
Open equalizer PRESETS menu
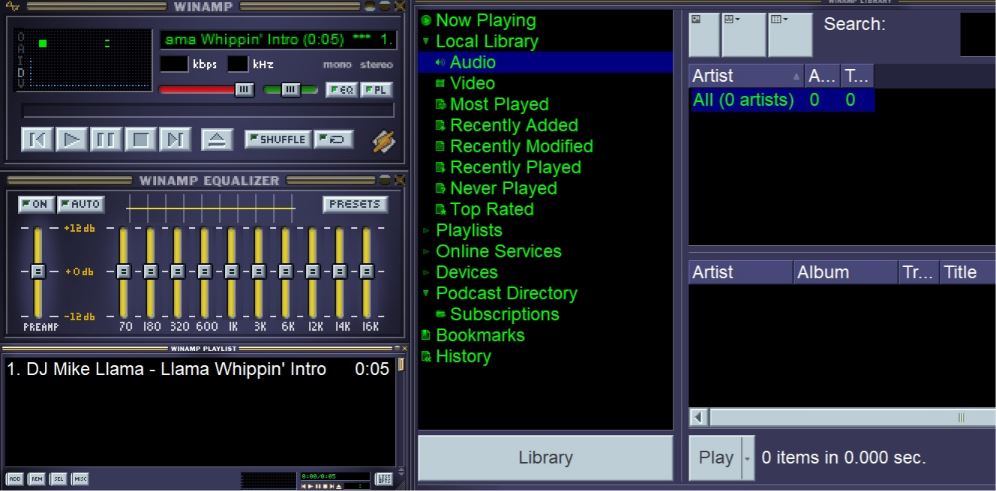[x=355, y=205]
